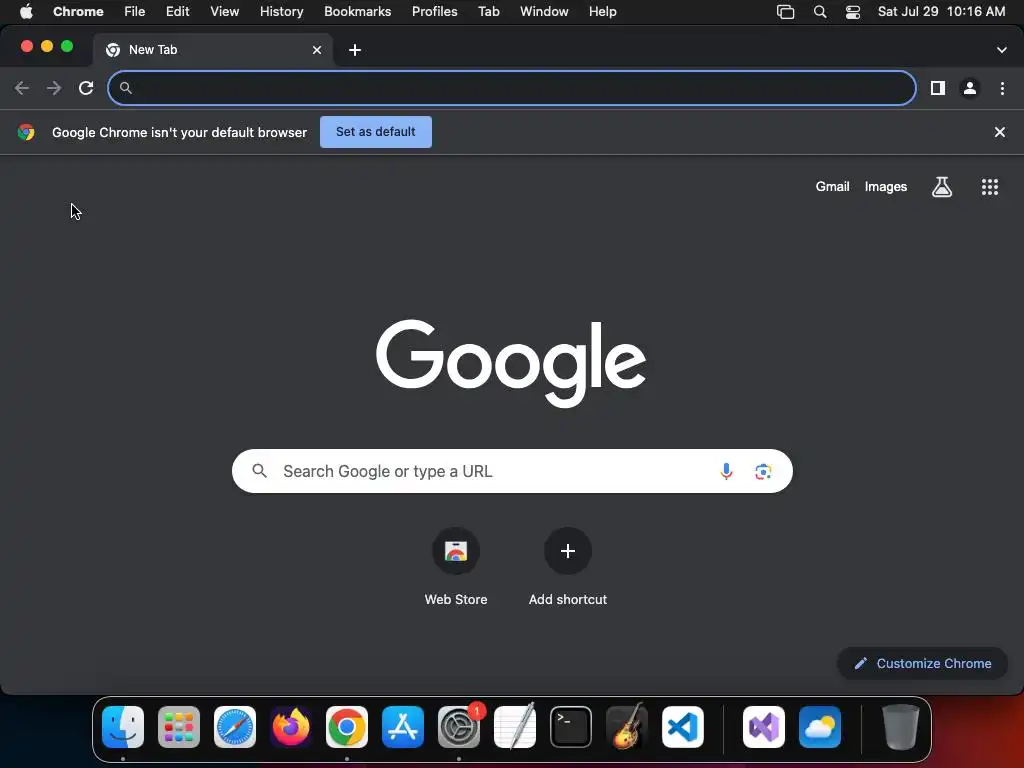Open the Apple menu
The image size is (1024, 768).
coord(26,12)
